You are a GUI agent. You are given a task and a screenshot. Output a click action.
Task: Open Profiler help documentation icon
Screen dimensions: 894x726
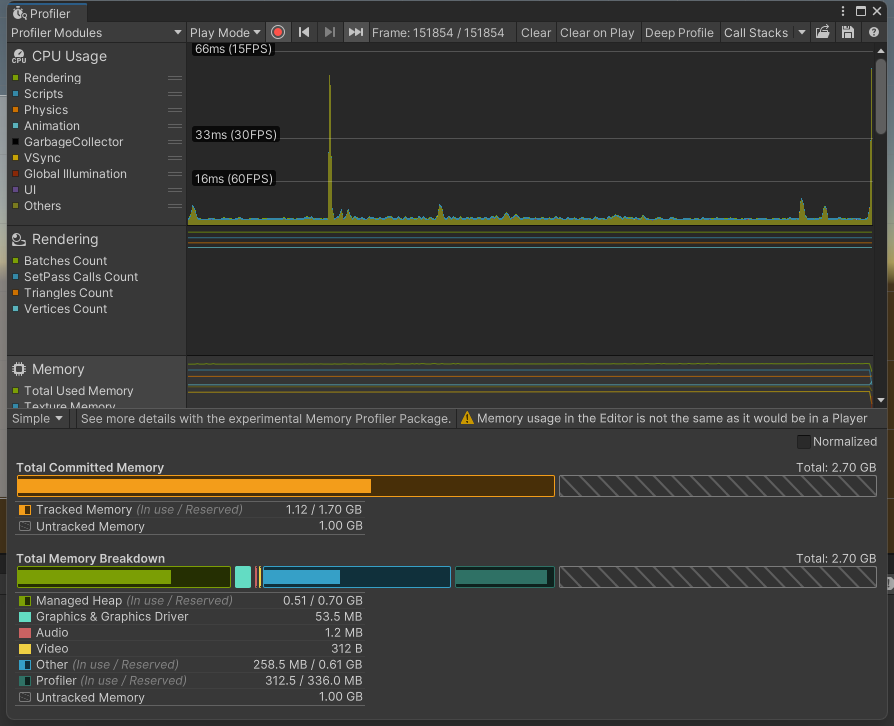coord(874,32)
